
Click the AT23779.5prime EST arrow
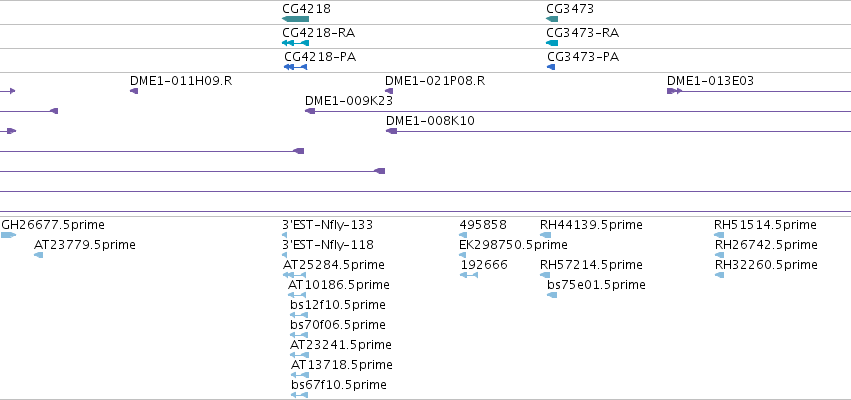point(39,255)
